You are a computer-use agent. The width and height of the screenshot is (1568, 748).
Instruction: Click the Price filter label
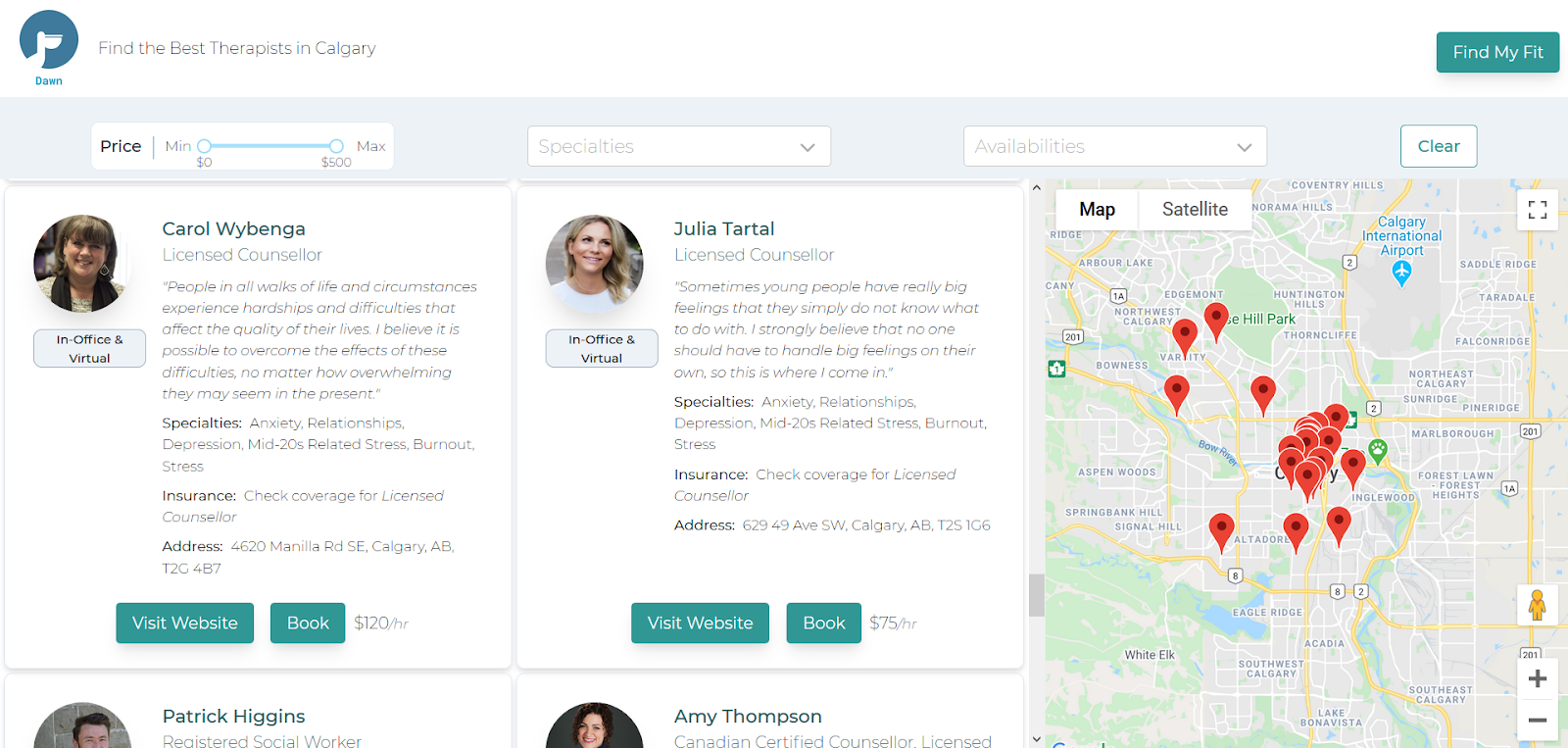tap(121, 146)
